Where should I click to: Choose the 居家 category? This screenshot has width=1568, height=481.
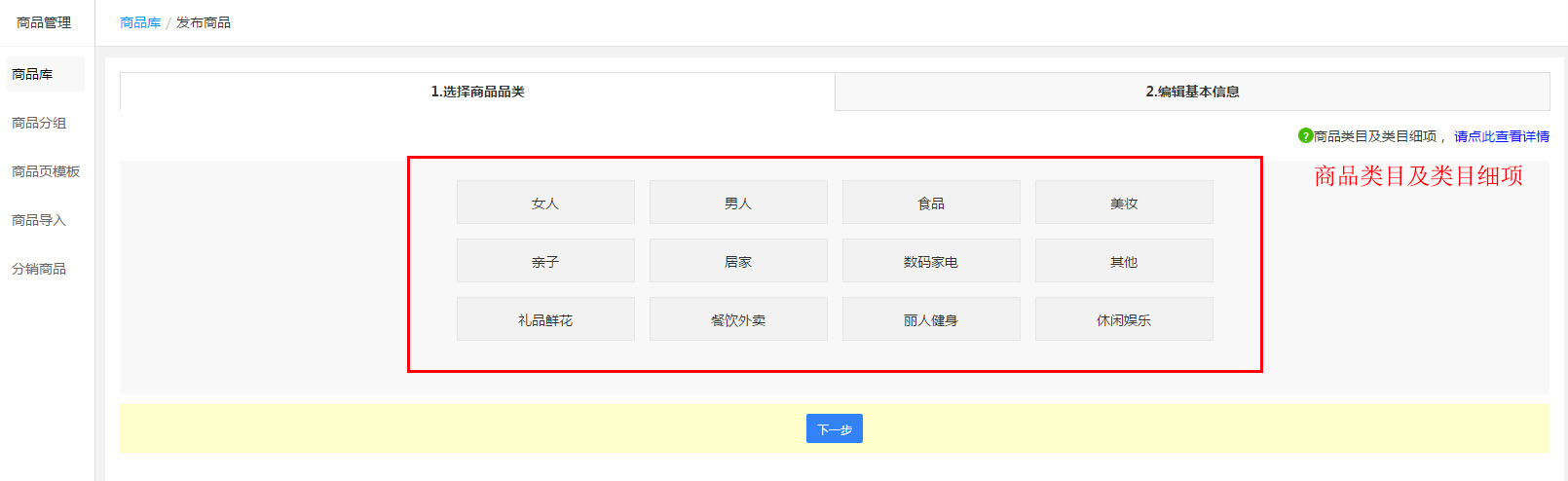click(738, 261)
